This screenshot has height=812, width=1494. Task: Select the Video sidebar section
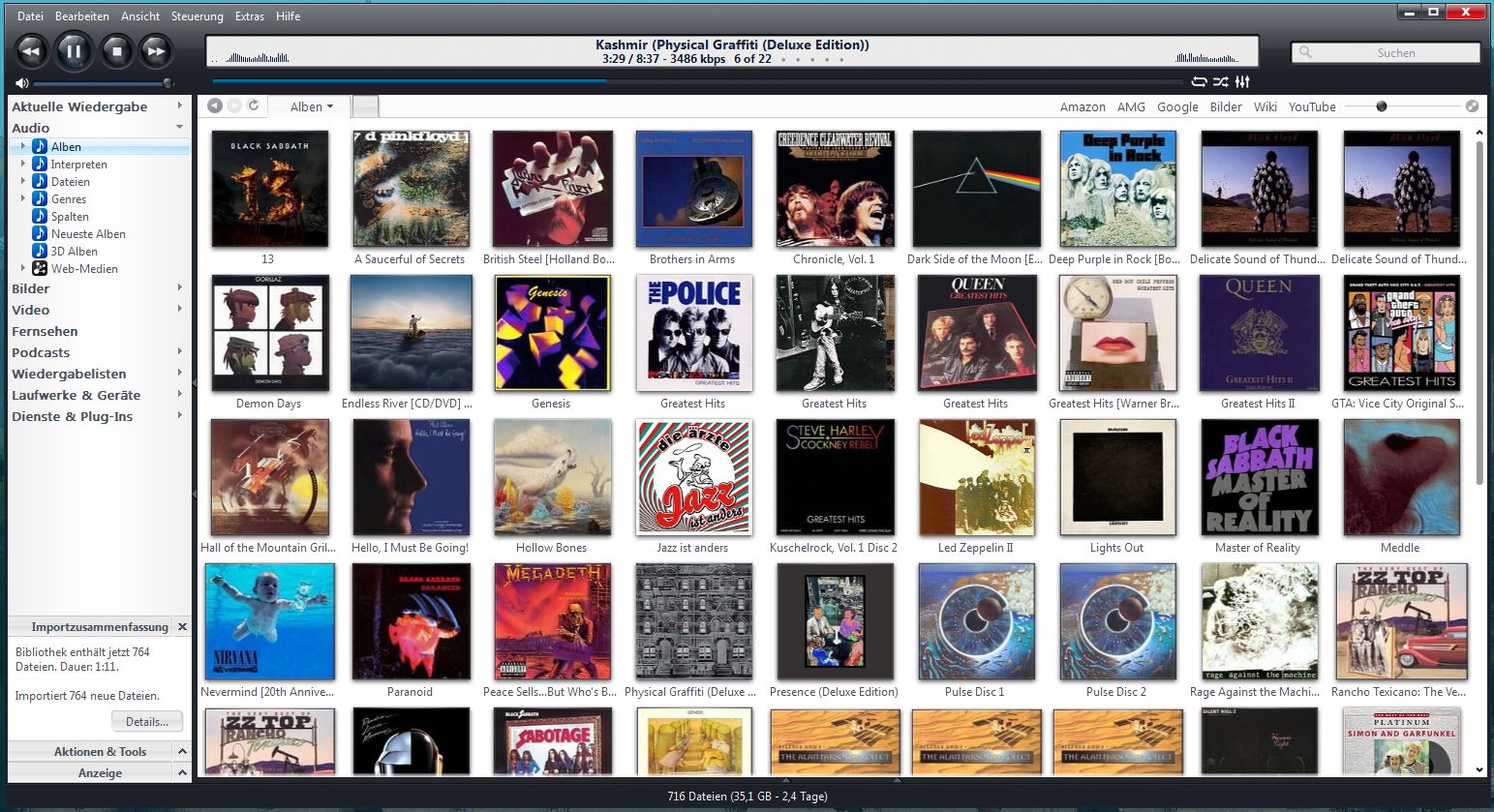coord(30,310)
